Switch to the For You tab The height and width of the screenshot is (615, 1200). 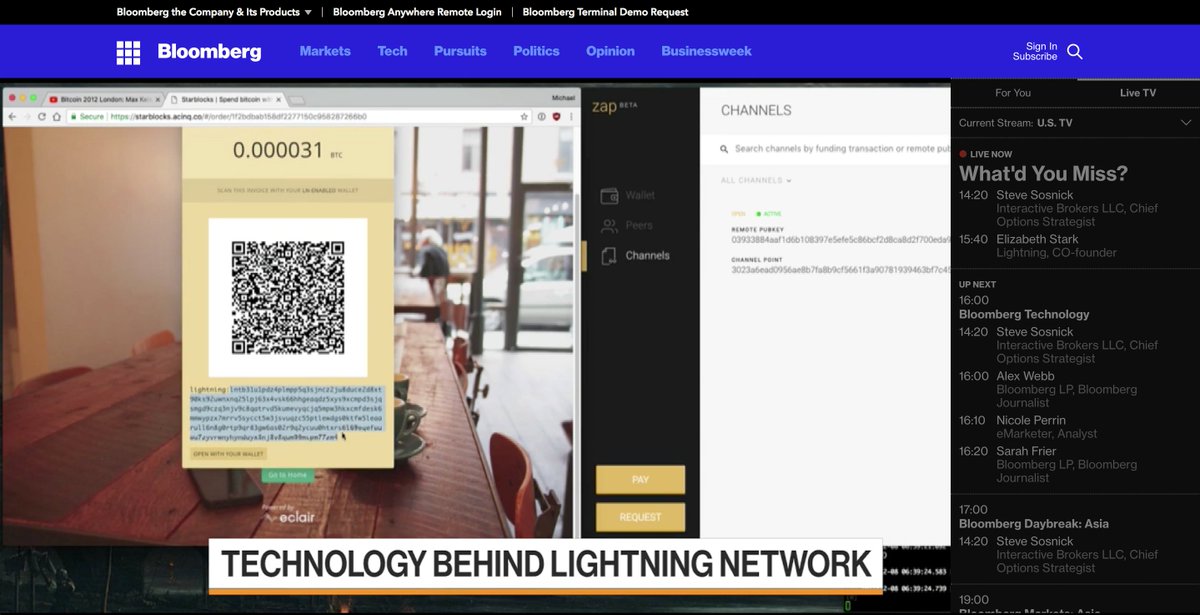[x=1013, y=93]
